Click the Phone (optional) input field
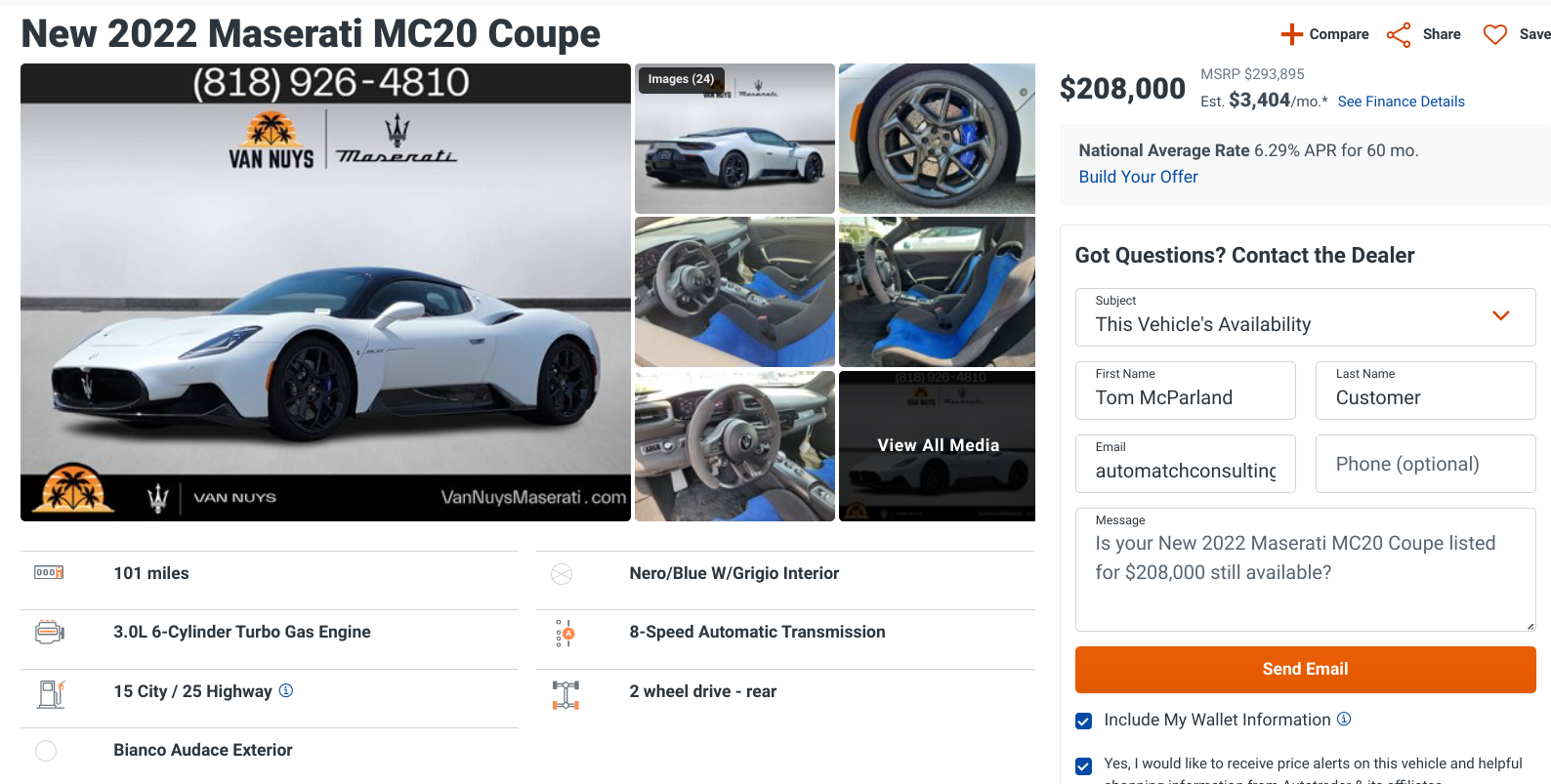1551x784 pixels. click(x=1425, y=464)
